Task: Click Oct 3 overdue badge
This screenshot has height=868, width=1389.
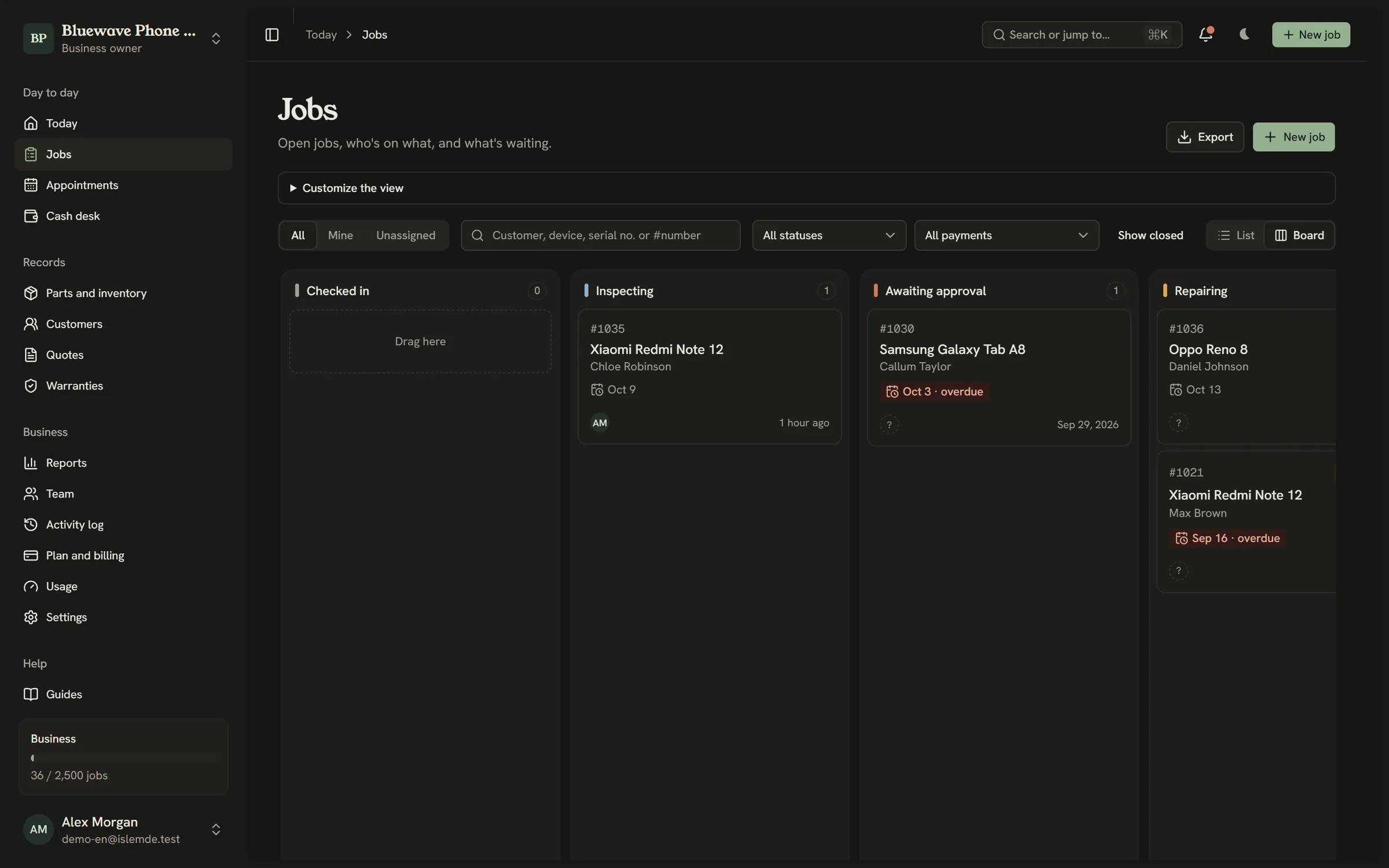Action: coord(934,392)
